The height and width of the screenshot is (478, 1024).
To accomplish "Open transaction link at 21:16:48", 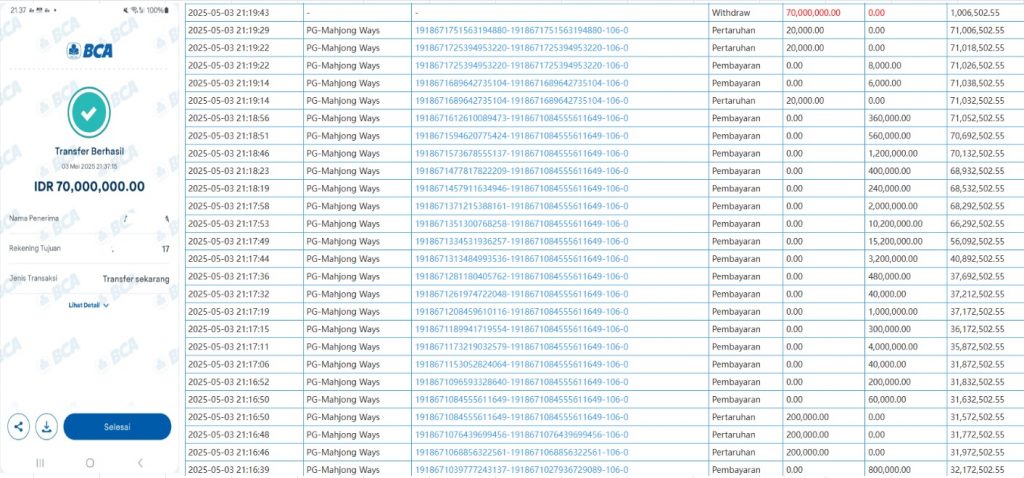I will click(522, 434).
